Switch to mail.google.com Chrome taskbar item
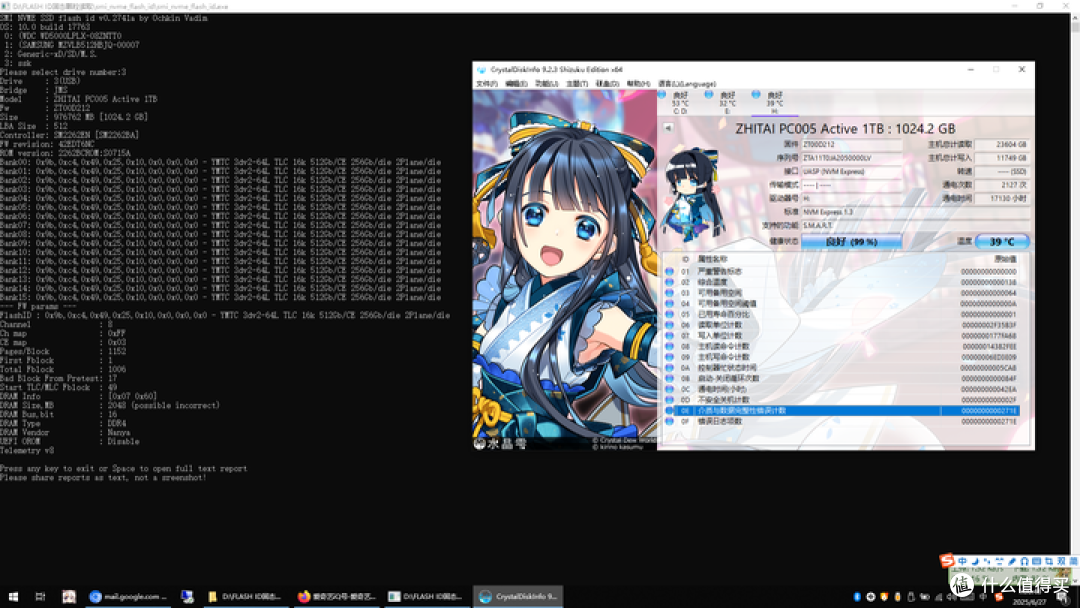 [x=129, y=596]
